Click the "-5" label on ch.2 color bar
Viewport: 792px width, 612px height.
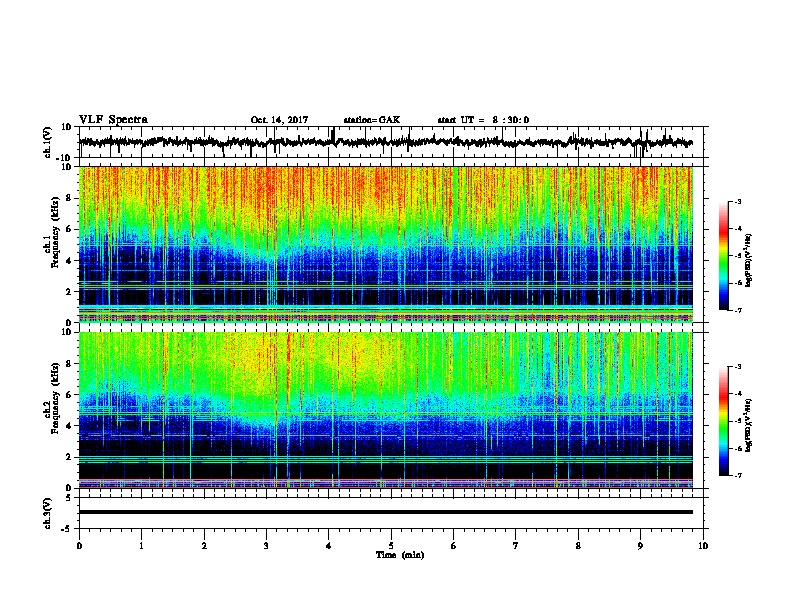click(x=737, y=421)
